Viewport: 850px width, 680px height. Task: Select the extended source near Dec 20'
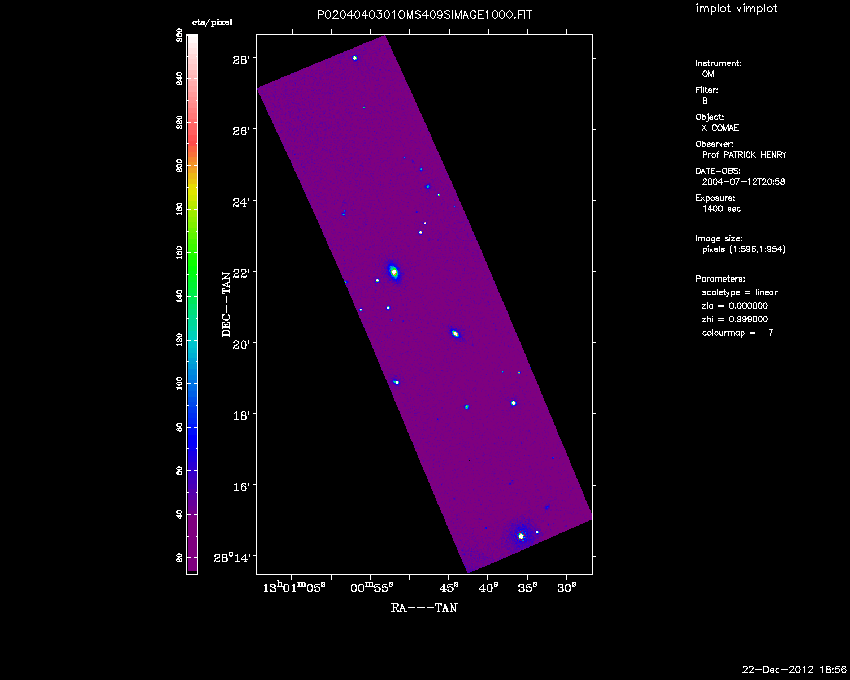[x=455, y=333]
